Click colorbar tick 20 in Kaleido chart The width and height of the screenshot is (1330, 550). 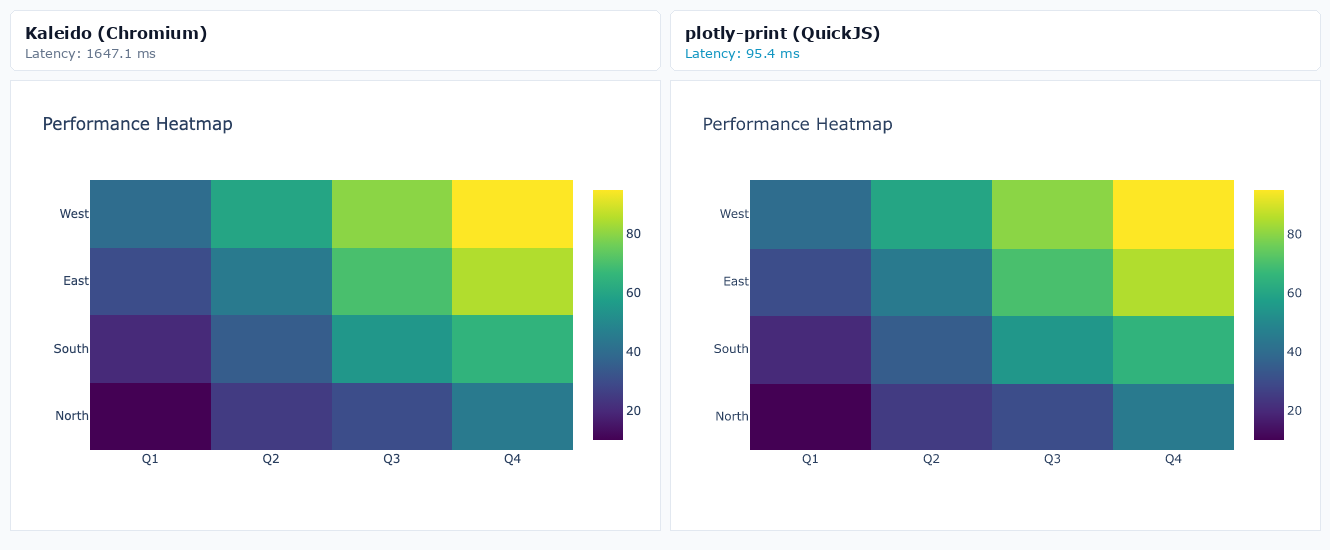[x=633, y=411]
